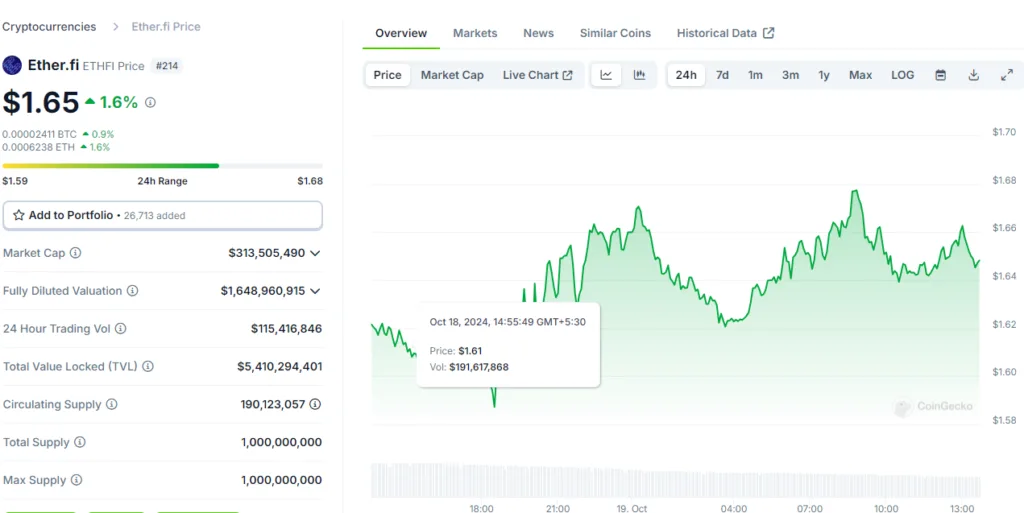Open the calendar date range picker

(x=940, y=75)
